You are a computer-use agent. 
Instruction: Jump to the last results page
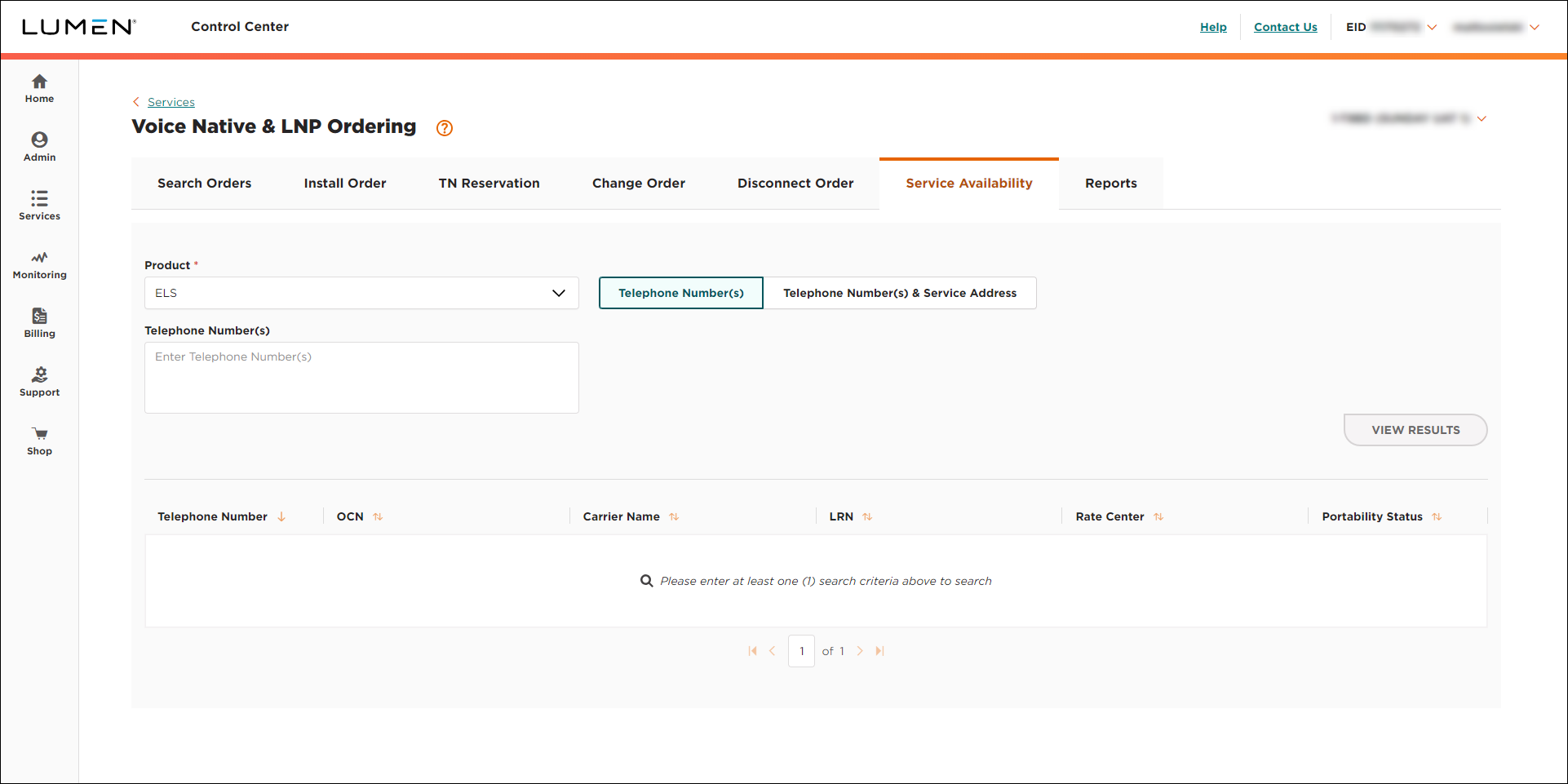point(879,651)
